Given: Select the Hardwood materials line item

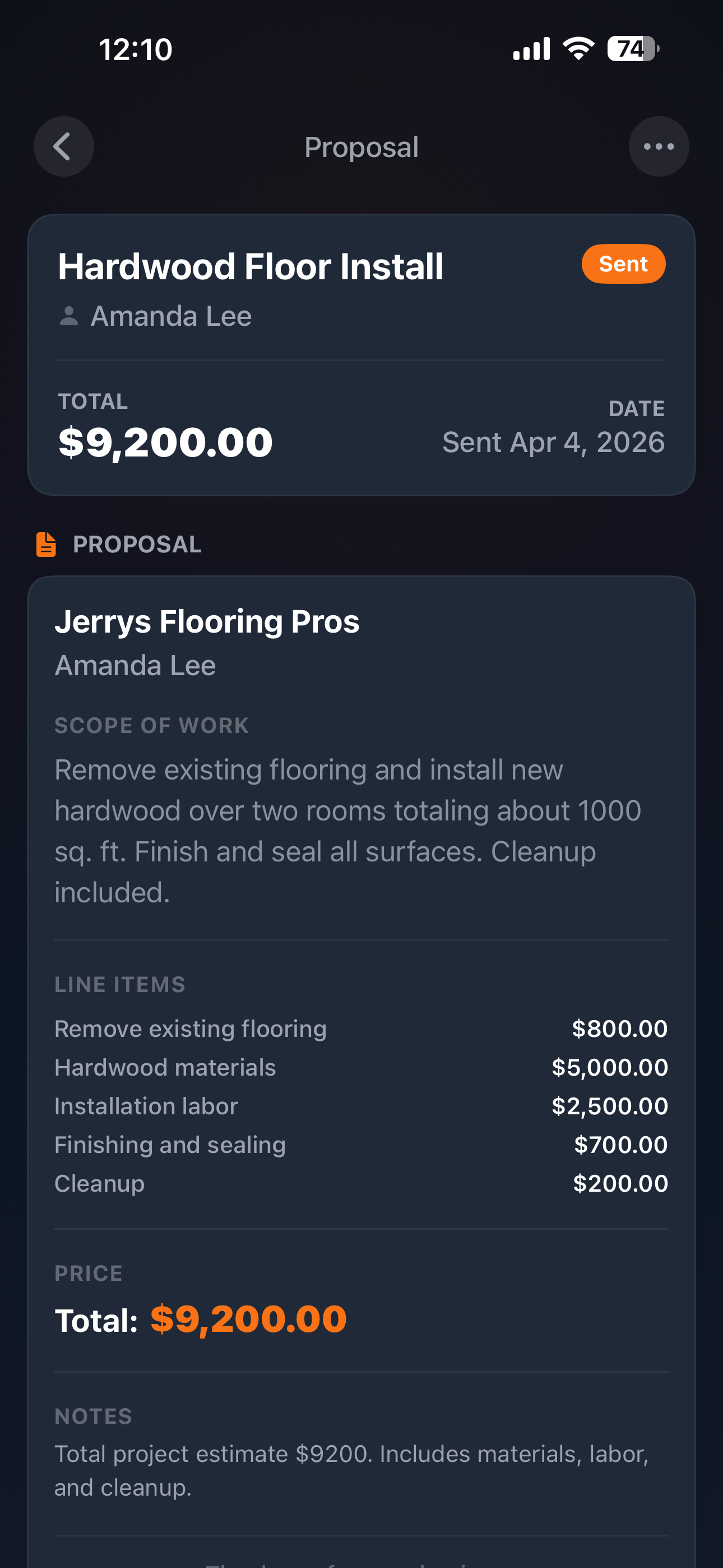Looking at the screenshot, I should click(165, 1068).
